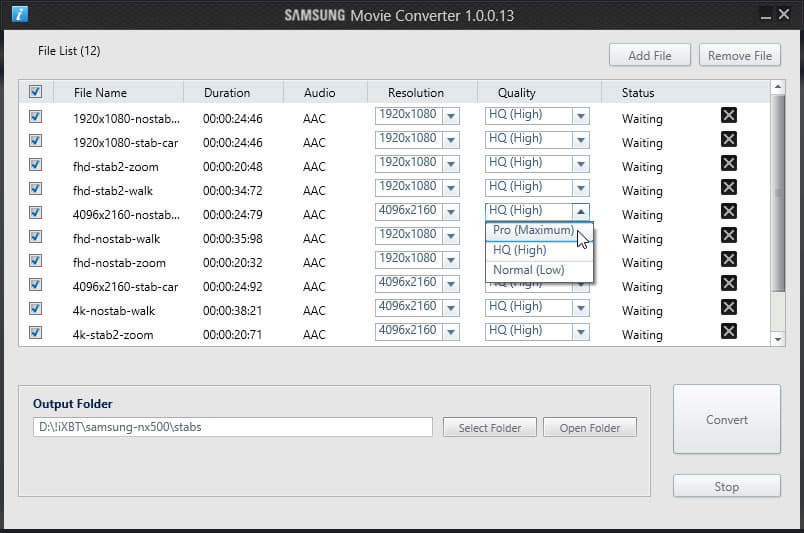This screenshot has height=533, width=804.
Task: Expand resolution dropdown for fhd-stab2-zoom
Action: point(451,164)
